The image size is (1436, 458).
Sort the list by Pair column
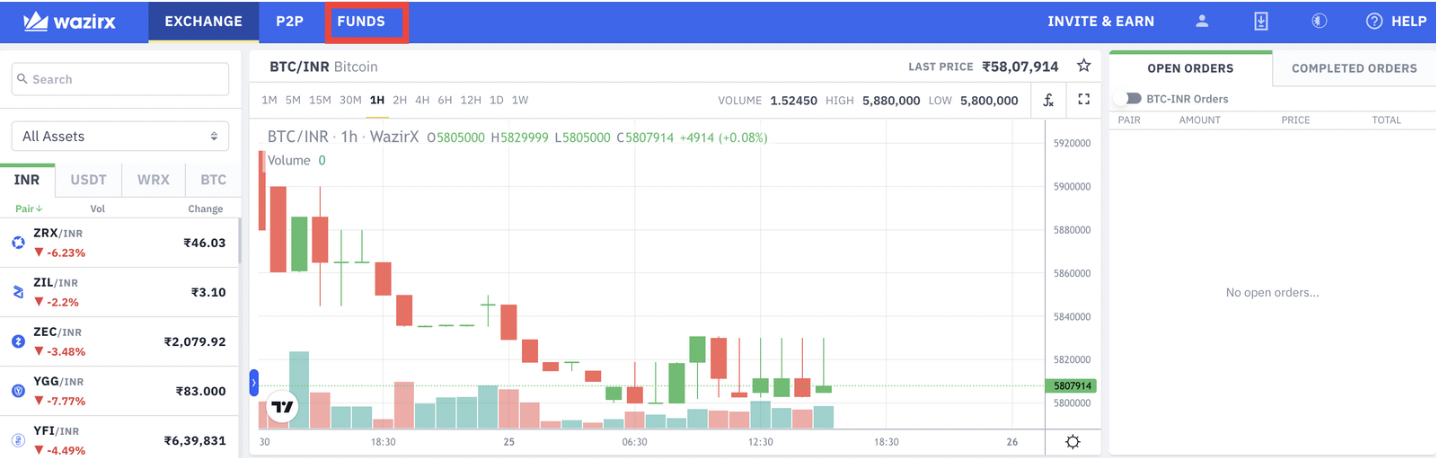pyautogui.click(x=29, y=209)
